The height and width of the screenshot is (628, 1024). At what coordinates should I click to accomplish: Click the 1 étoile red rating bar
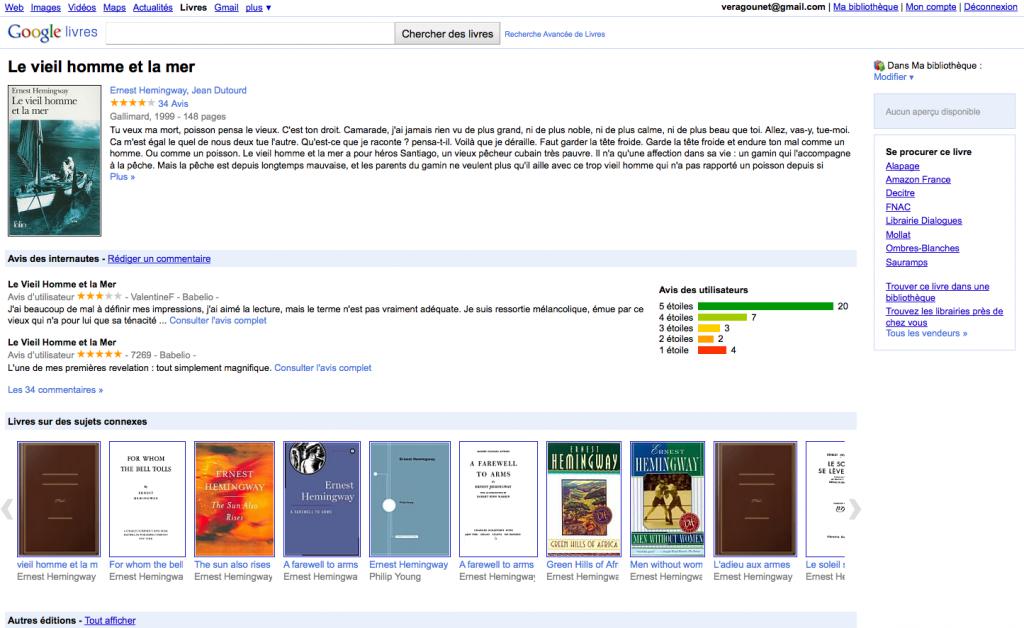pos(712,350)
